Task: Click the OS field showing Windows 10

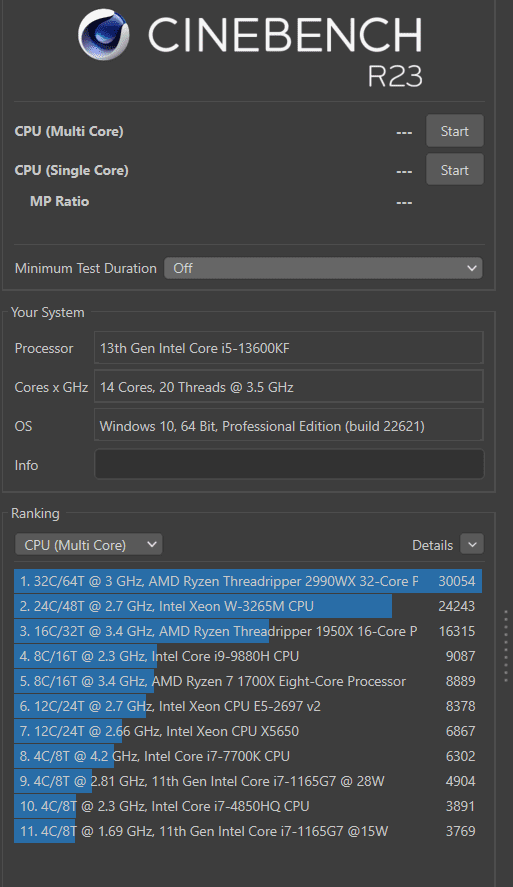Action: pos(288,425)
